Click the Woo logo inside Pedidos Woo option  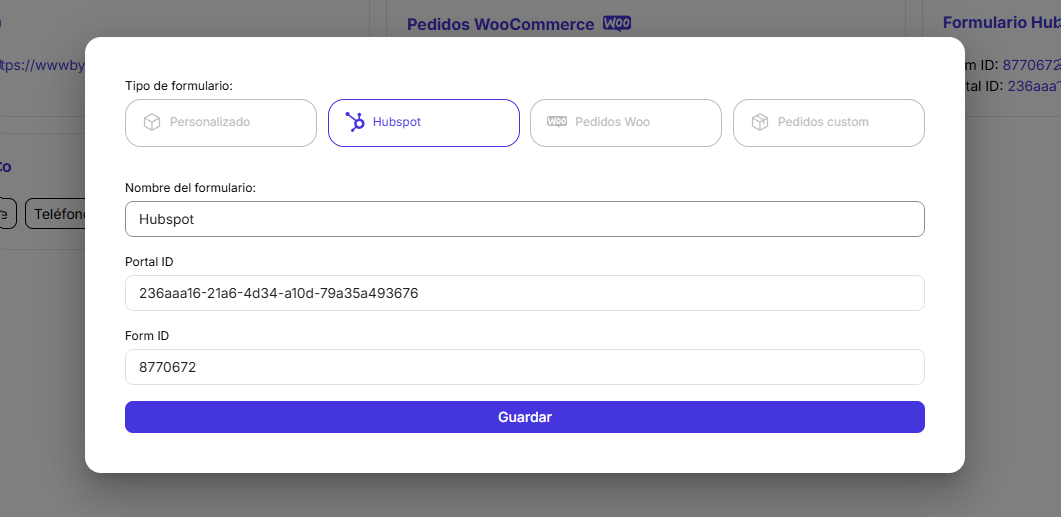pos(557,122)
